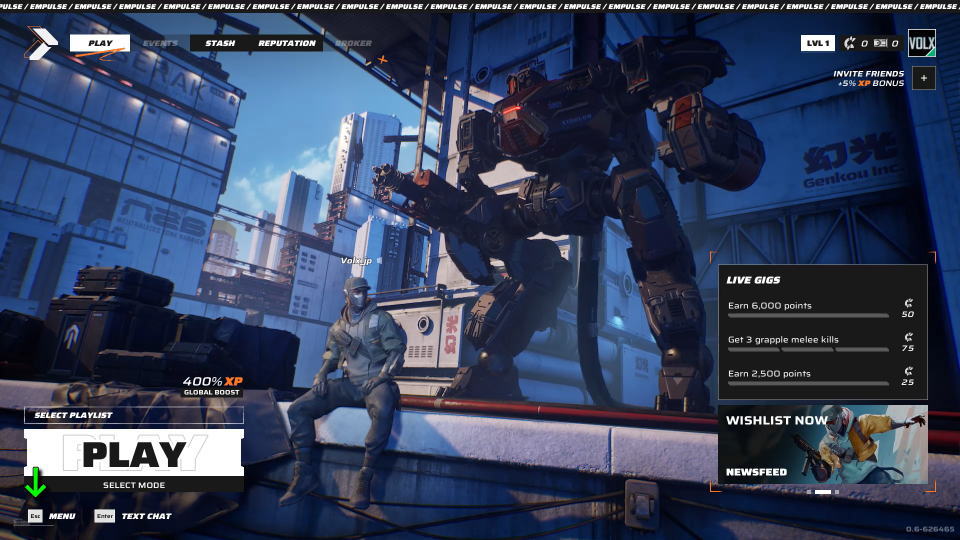960x540 pixels.
Task: Select the Get 3 grapple melee kills gig
Action: 821,343
